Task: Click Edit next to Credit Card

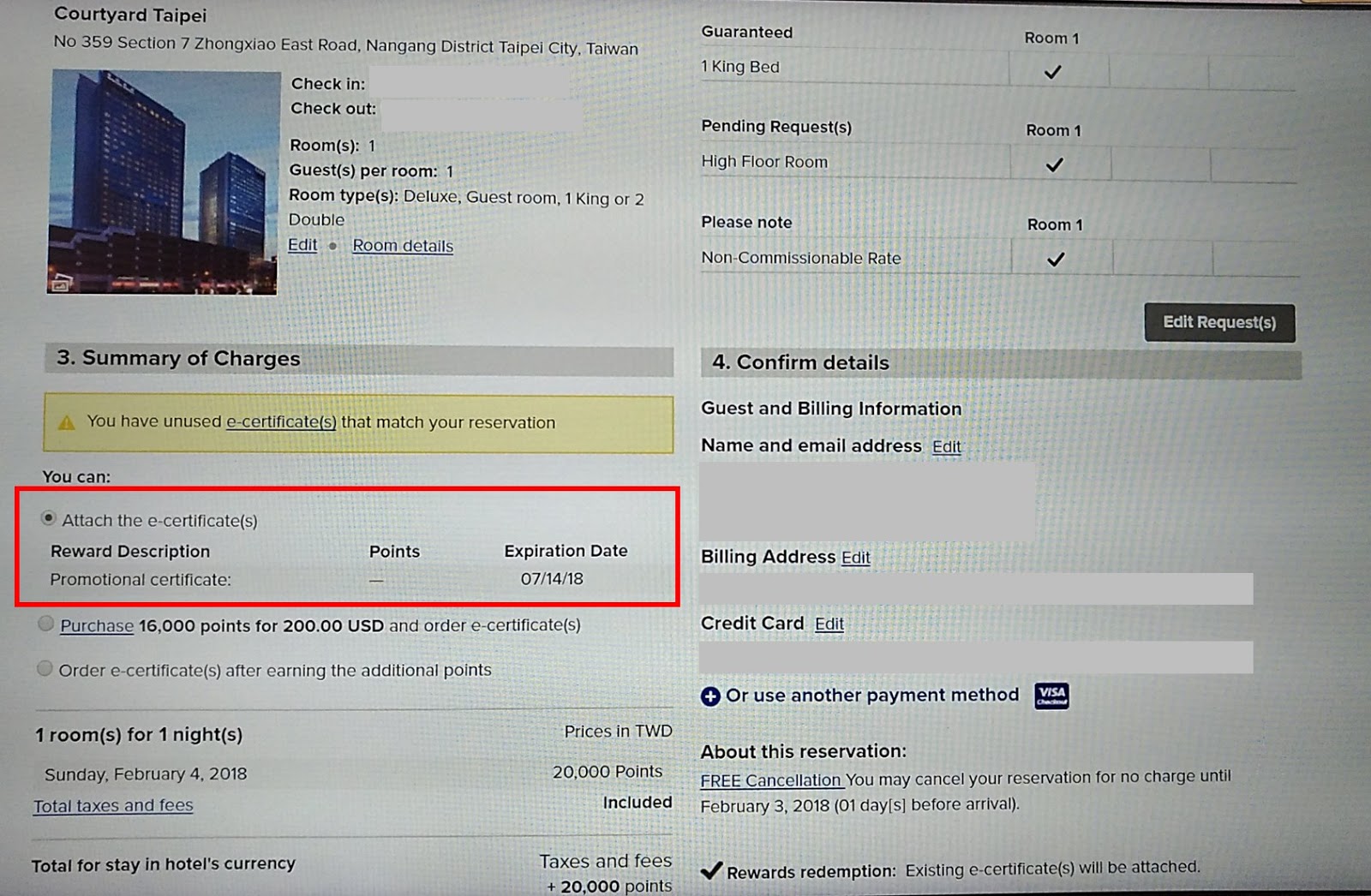Action: tap(829, 624)
